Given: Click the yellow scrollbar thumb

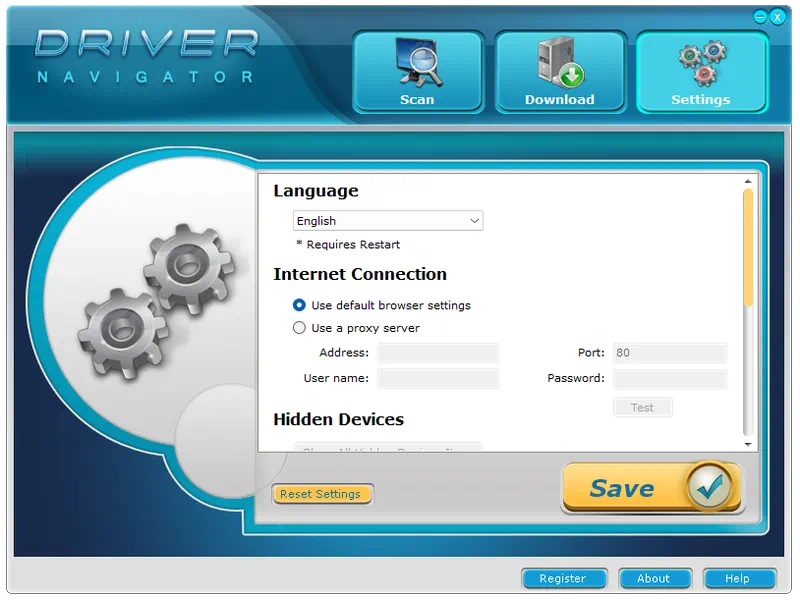Looking at the screenshot, I should click(748, 247).
